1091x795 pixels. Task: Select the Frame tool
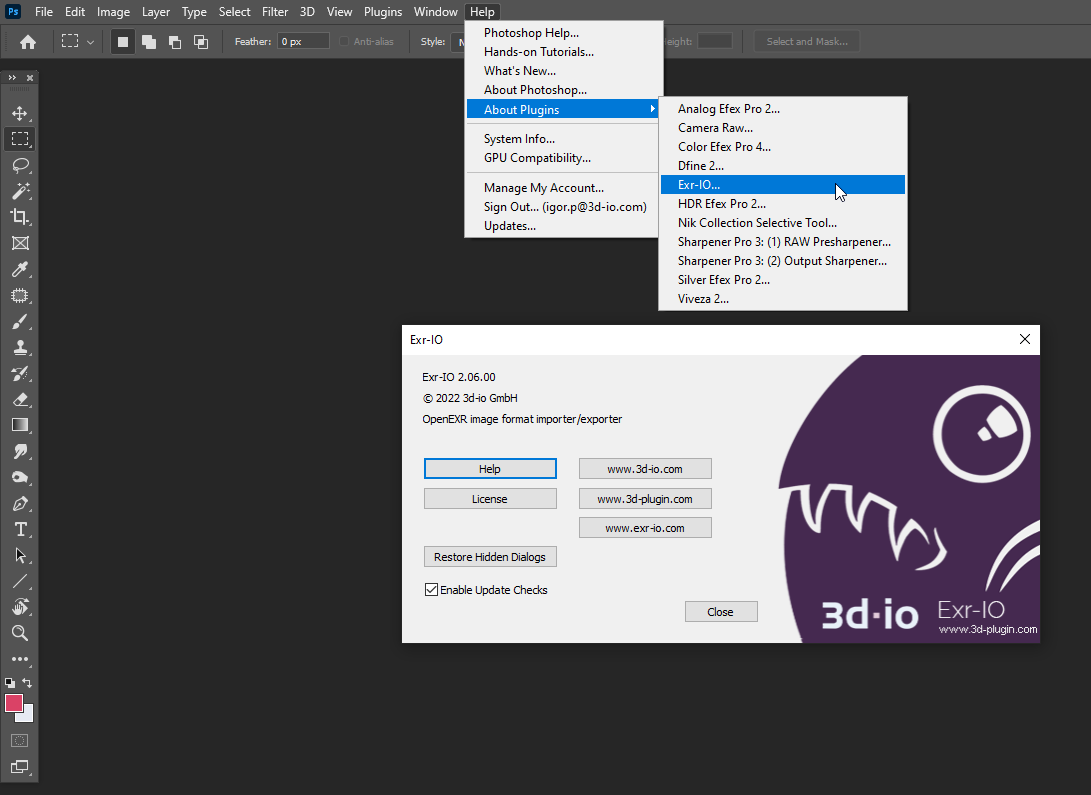[x=19, y=243]
